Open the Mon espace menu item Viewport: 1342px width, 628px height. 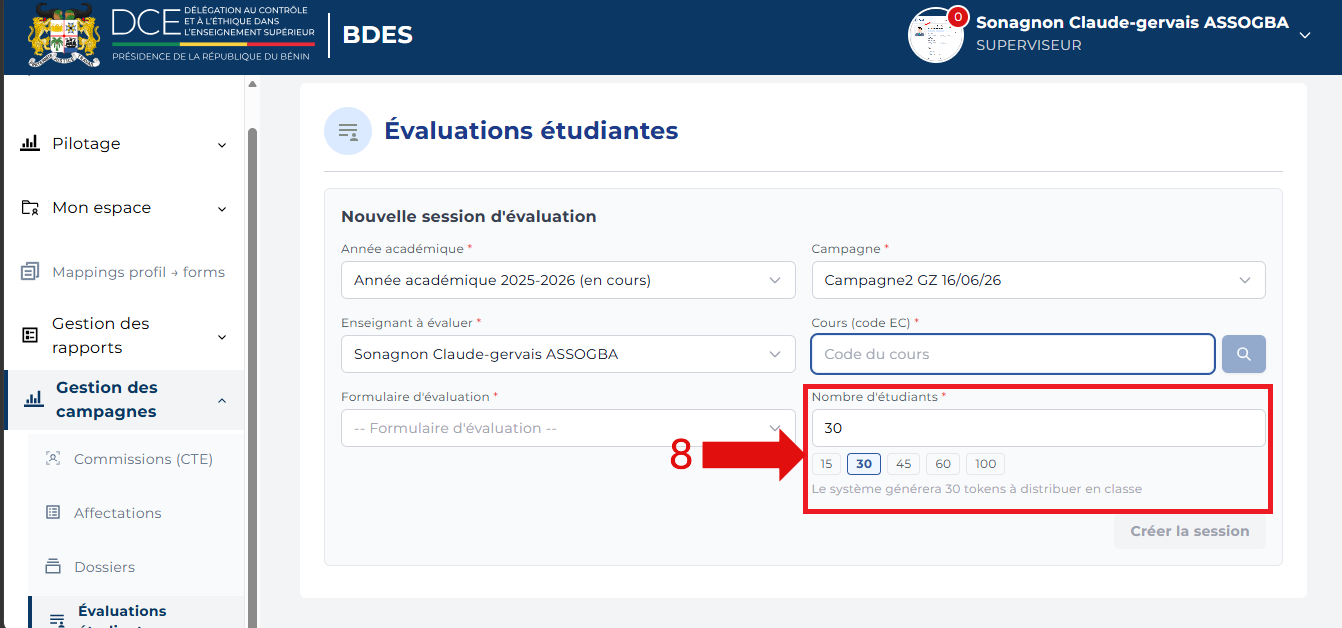pos(124,208)
